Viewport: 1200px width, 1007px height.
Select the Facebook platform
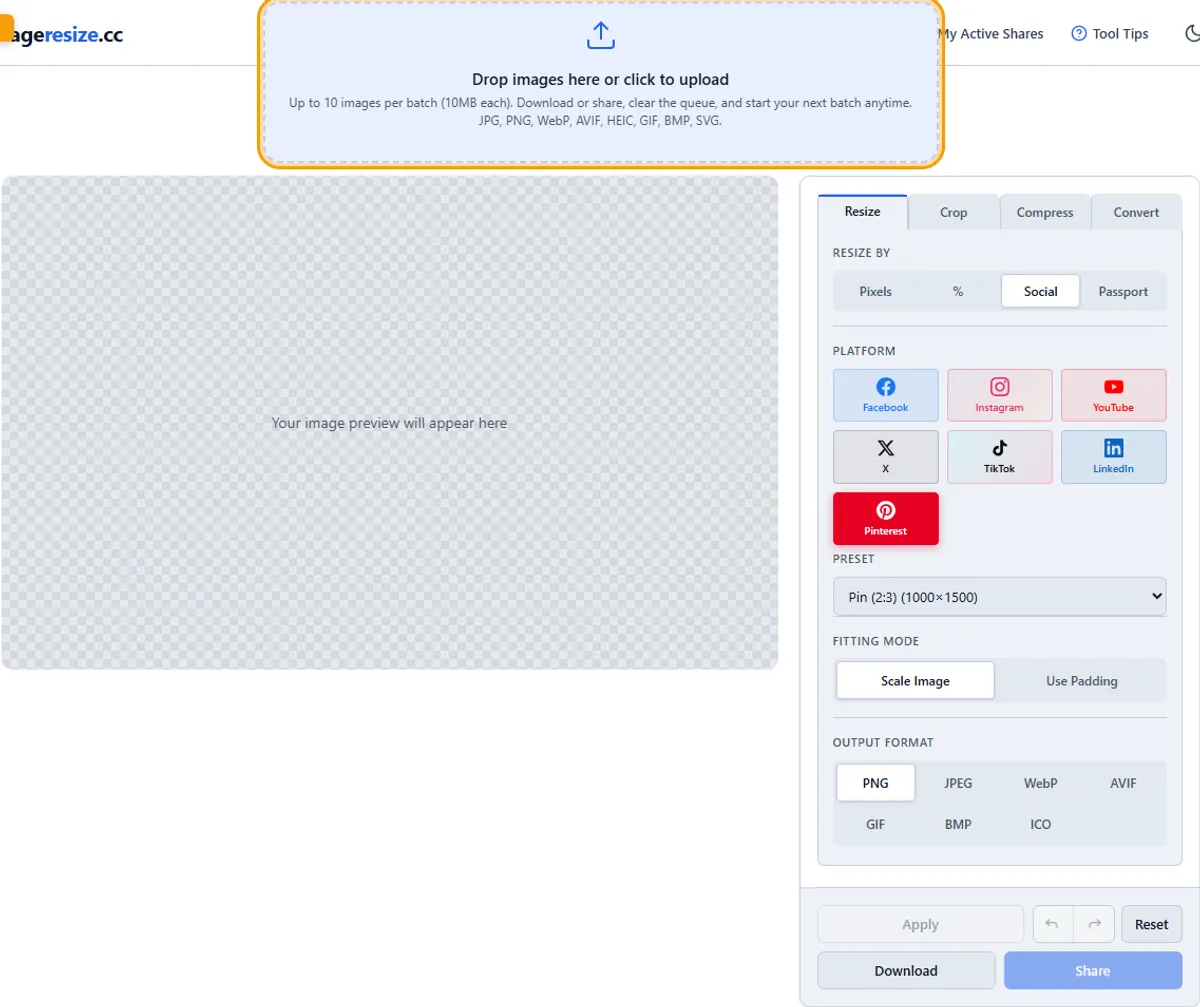pos(886,395)
